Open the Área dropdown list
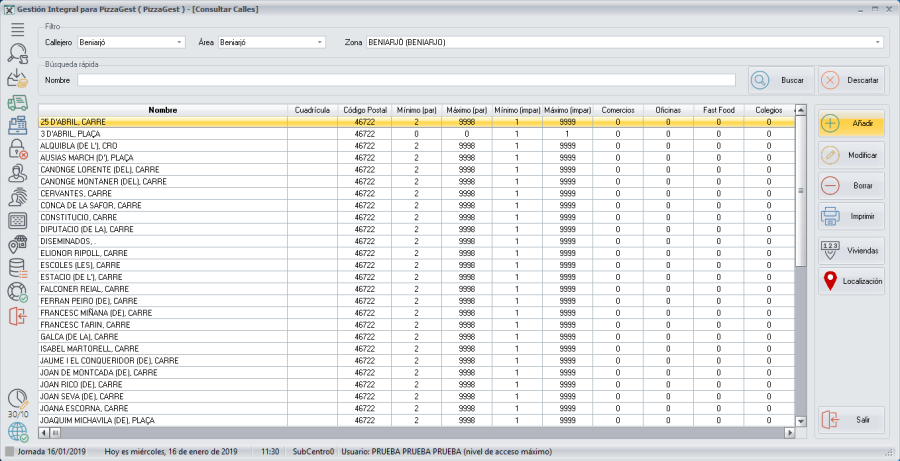This screenshot has width=900, height=461. (x=320, y=43)
